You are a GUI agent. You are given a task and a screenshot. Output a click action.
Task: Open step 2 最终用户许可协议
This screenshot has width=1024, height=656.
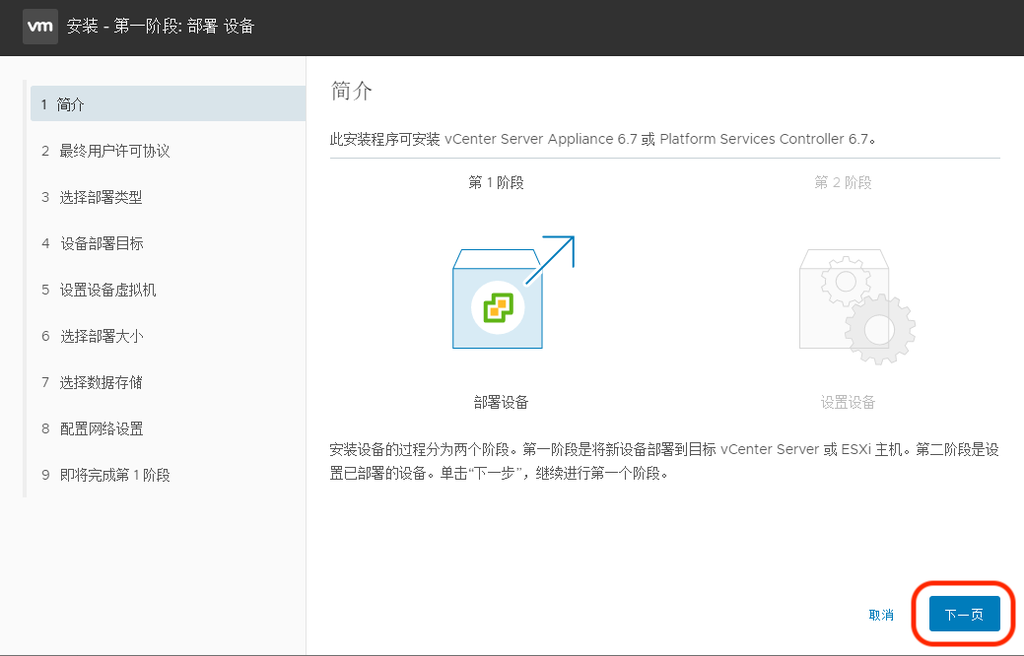coord(110,150)
